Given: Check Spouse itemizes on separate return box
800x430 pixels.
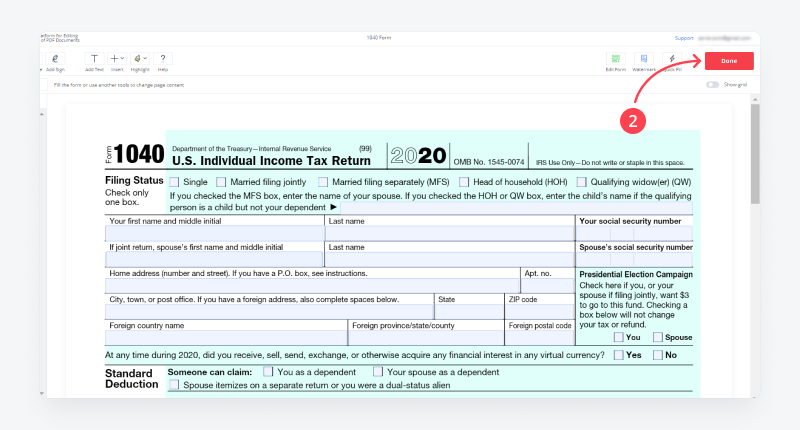Looking at the screenshot, I should (x=174, y=385).
